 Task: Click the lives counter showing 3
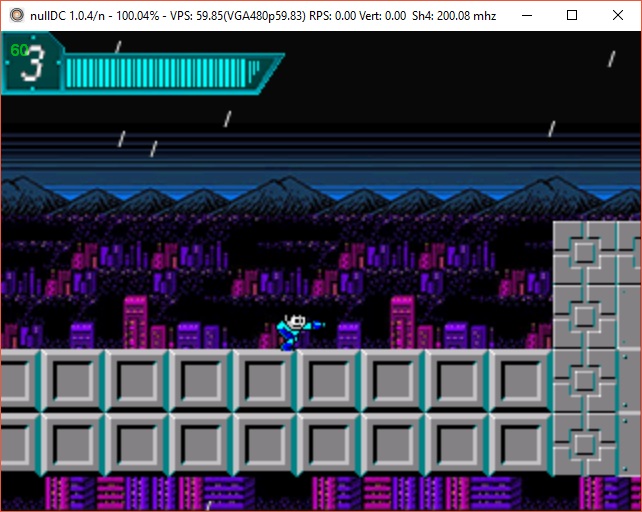(x=33, y=63)
